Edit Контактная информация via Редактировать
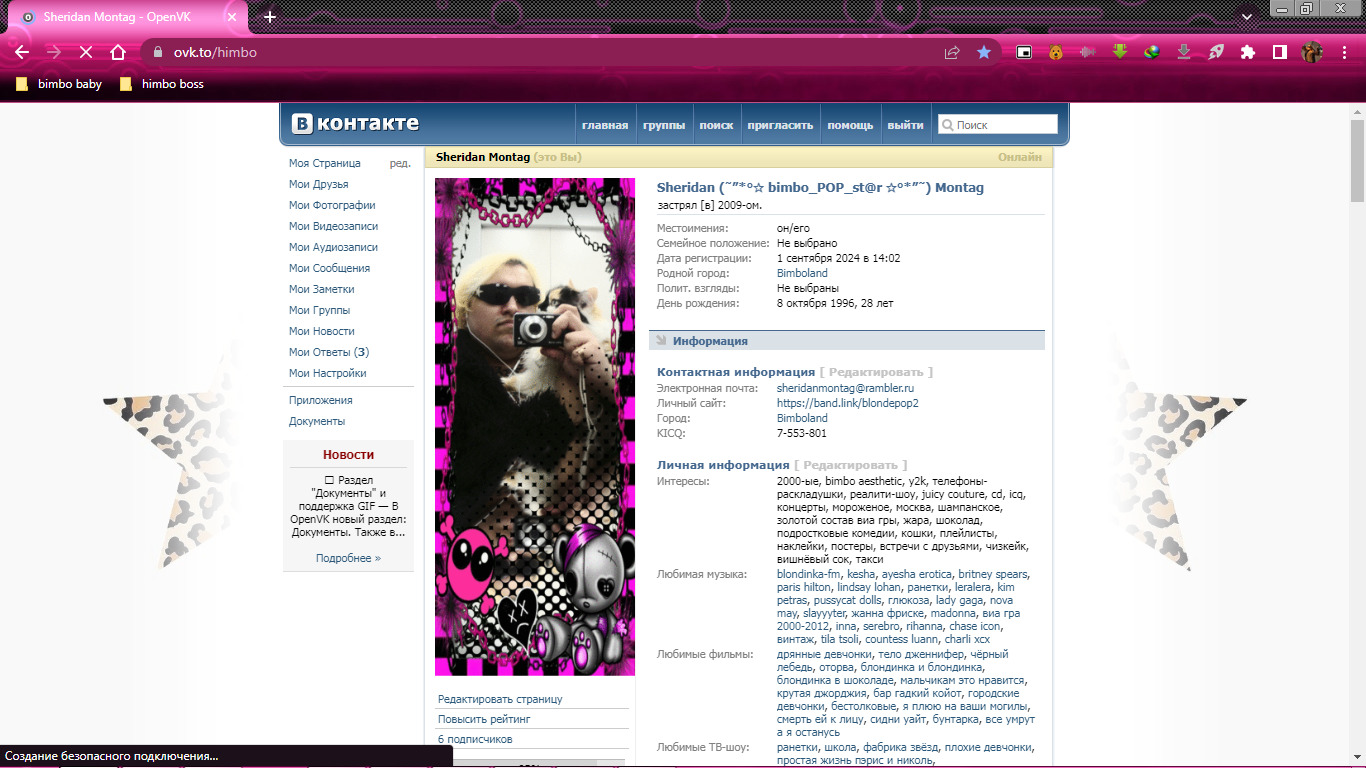Viewport: 1366px width, 768px height. [x=876, y=372]
